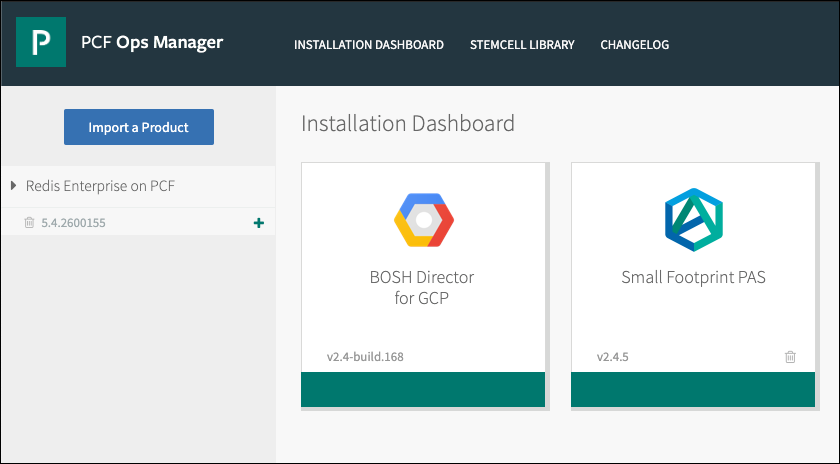Screen dimensions: 840x464
Task: Click the v2.4.5 version on PAS tile
Action: (x=611, y=356)
